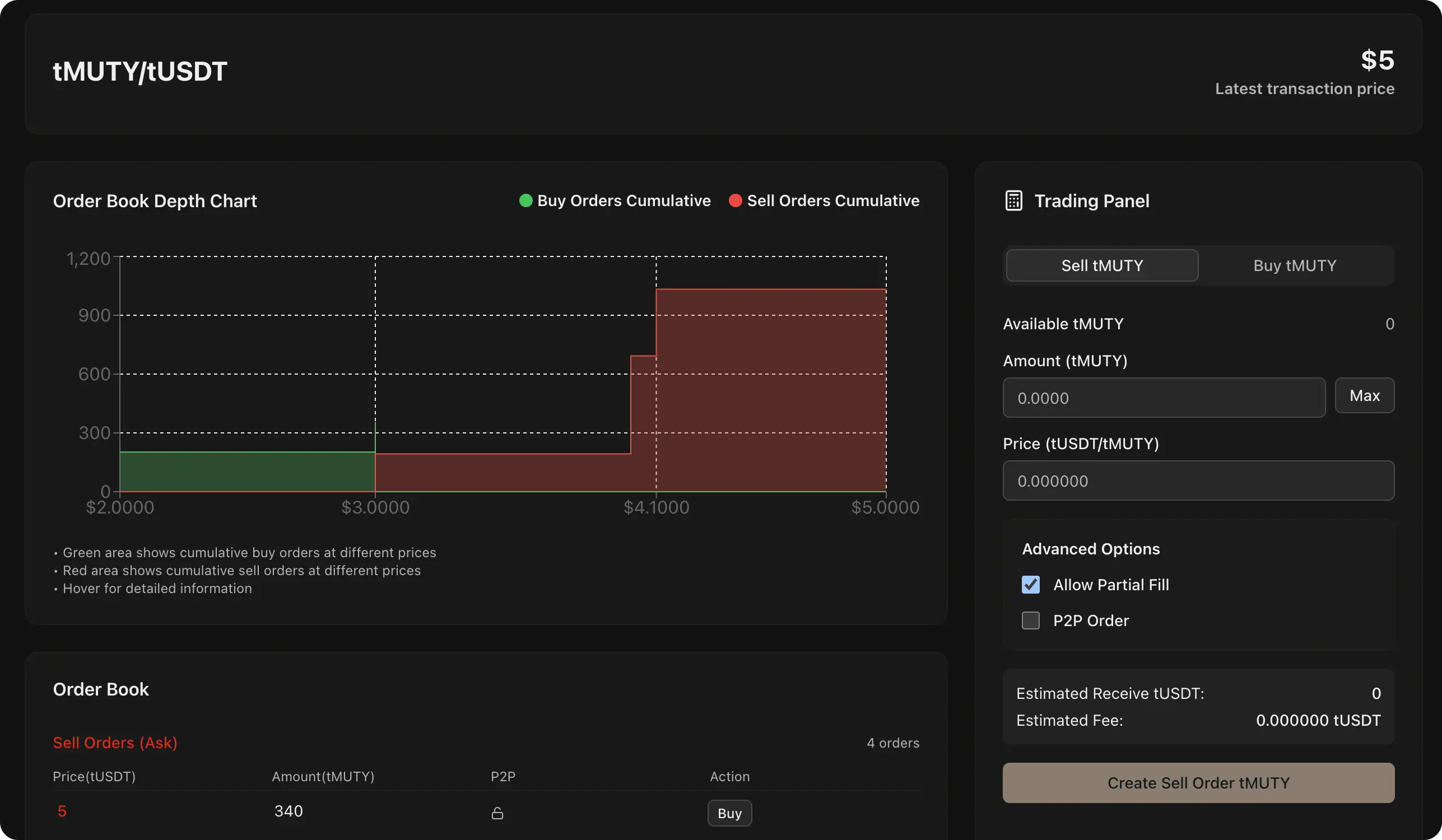Click the Max button next to amount

pos(1365,395)
